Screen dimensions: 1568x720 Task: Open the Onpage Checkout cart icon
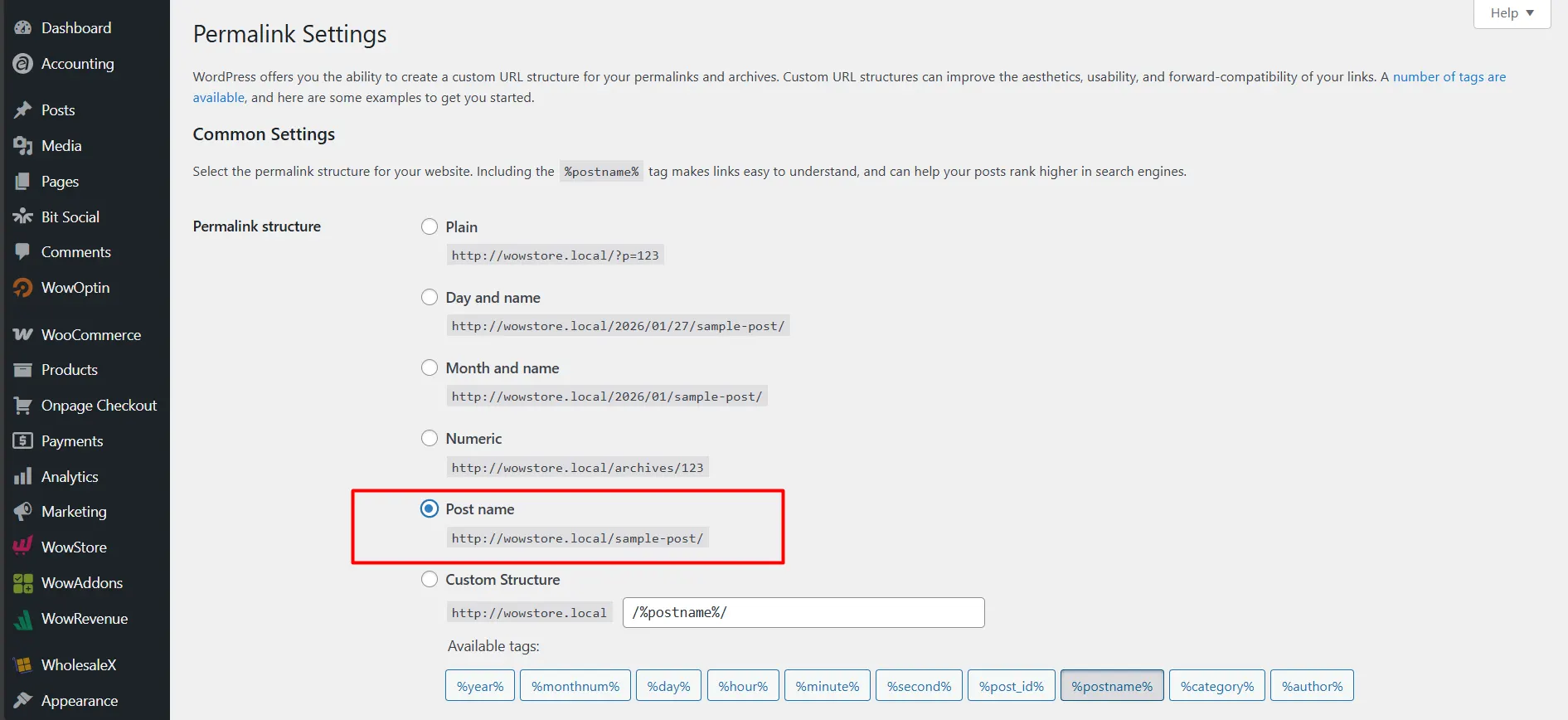(22, 405)
